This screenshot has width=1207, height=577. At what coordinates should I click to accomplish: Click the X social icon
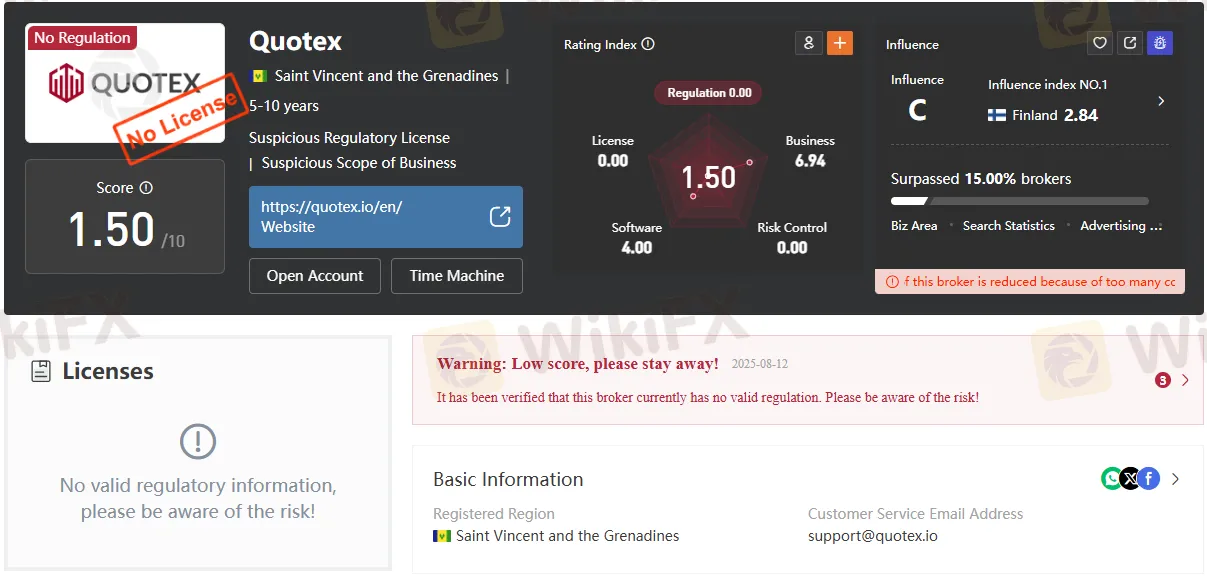[x=1130, y=479]
